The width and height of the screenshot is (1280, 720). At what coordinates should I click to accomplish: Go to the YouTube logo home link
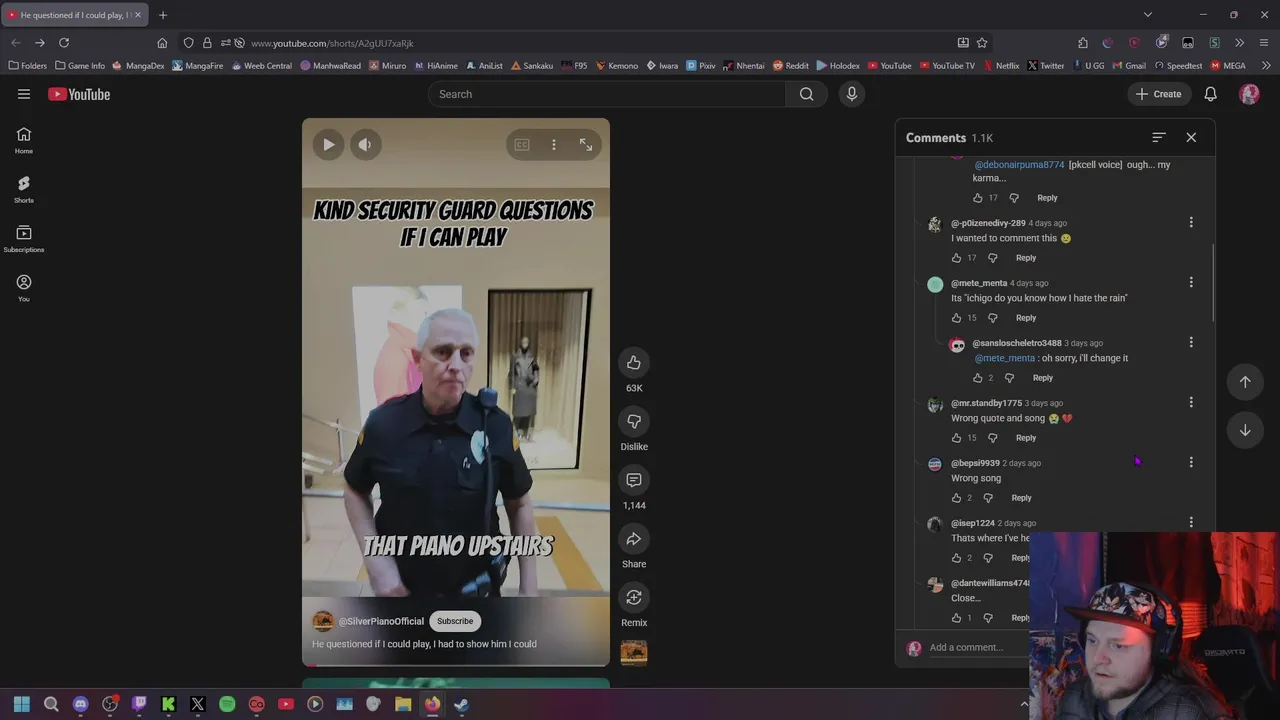[x=79, y=94]
